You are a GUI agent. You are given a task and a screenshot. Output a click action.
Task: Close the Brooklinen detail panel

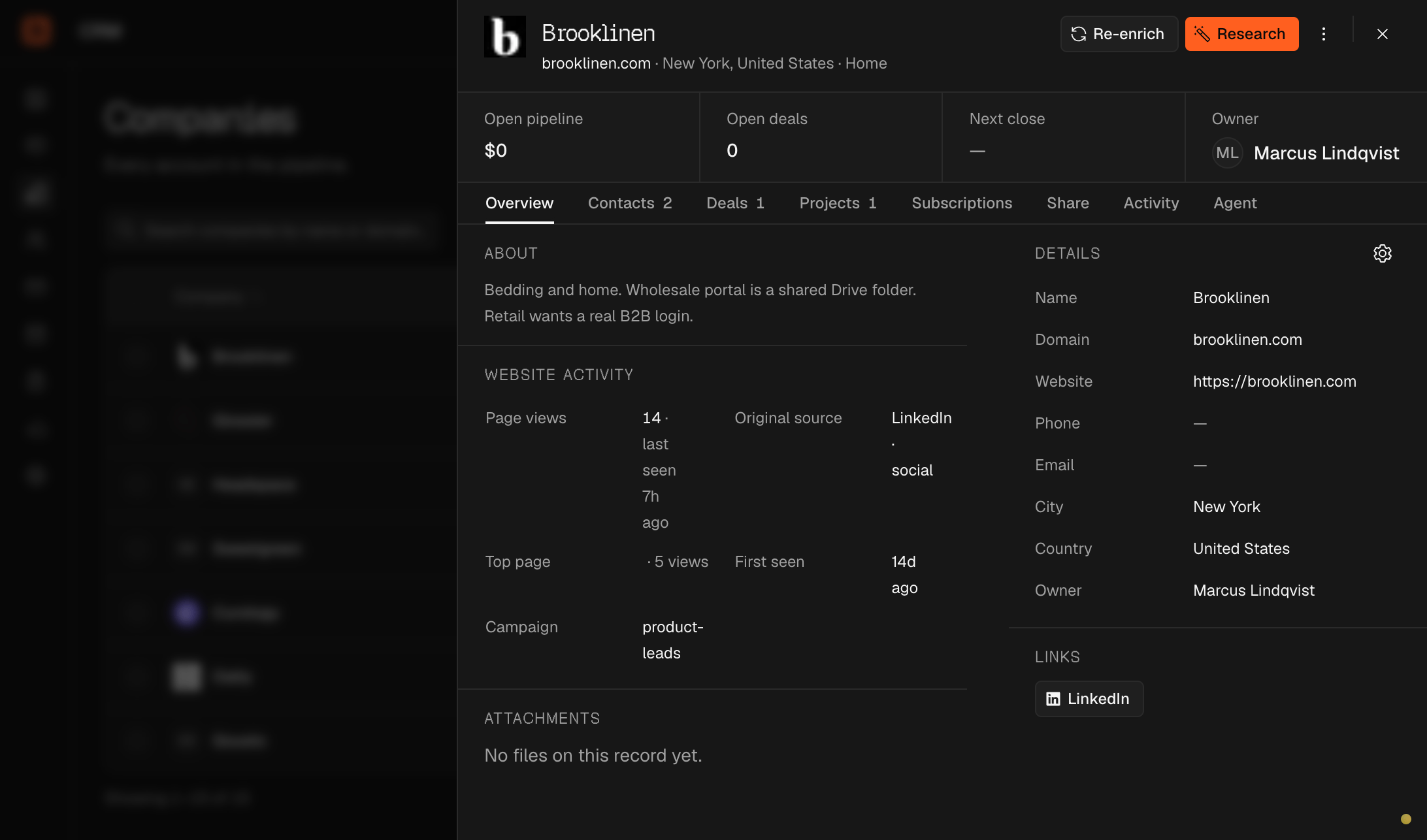pyautogui.click(x=1383, y=34)
